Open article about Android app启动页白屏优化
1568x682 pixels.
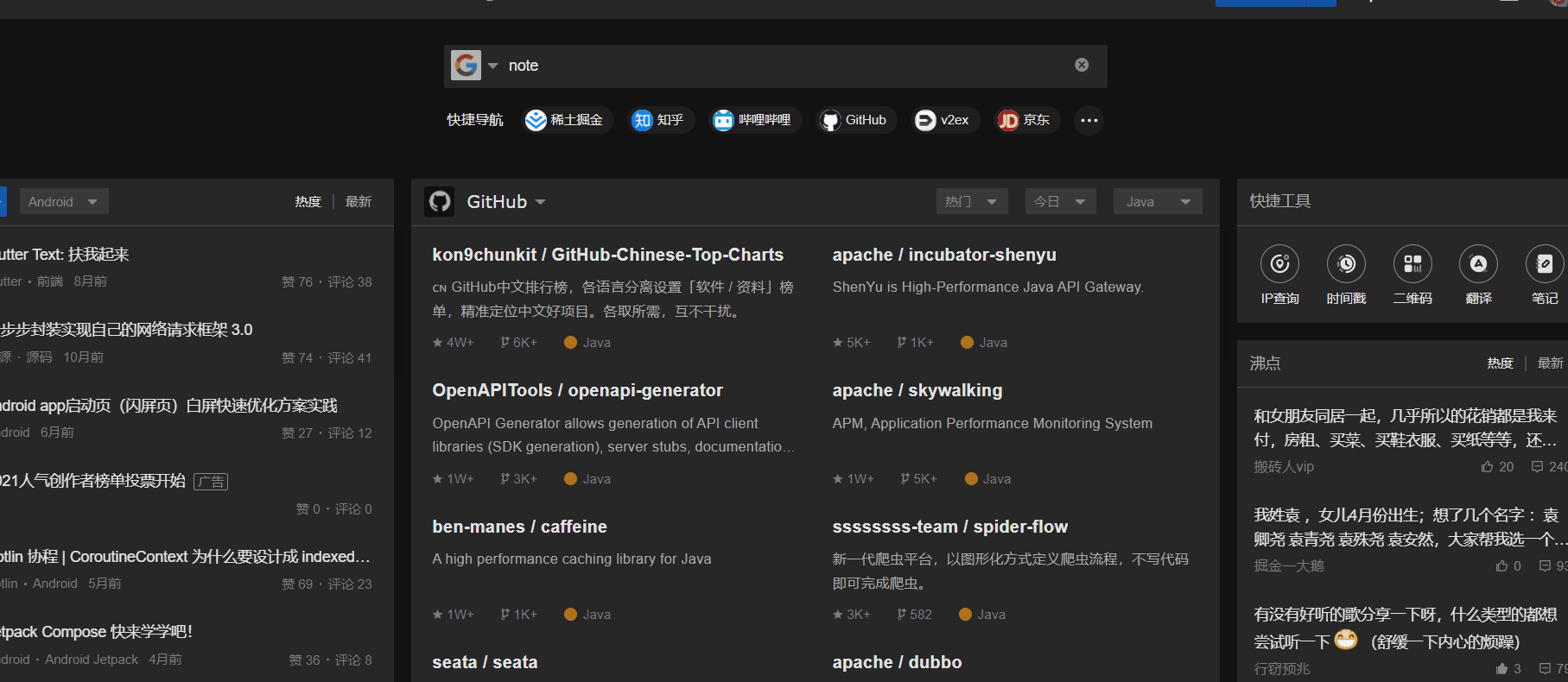click(168, 406)
